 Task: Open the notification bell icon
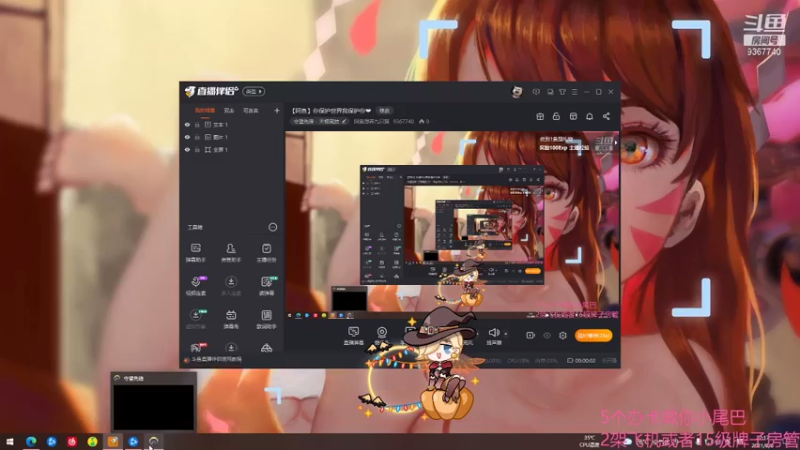point(589,116)
